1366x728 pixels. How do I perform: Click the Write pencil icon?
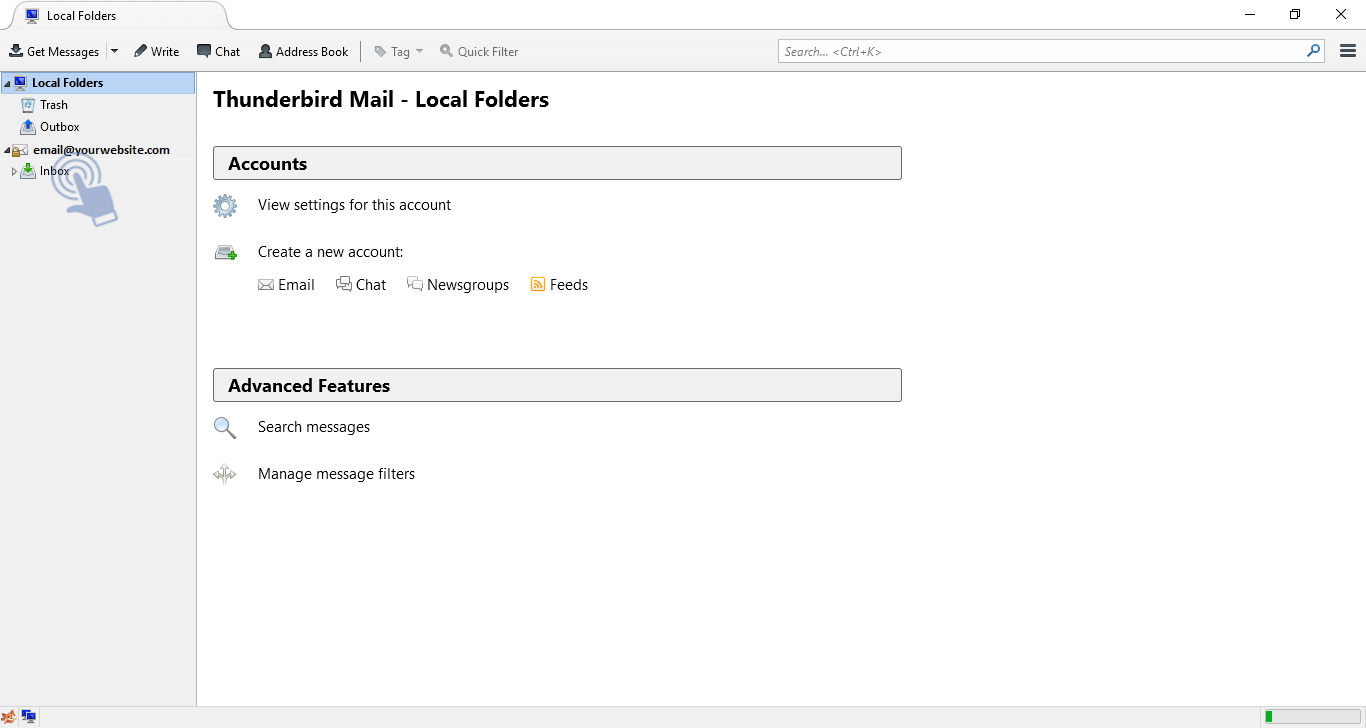[141, 51]
